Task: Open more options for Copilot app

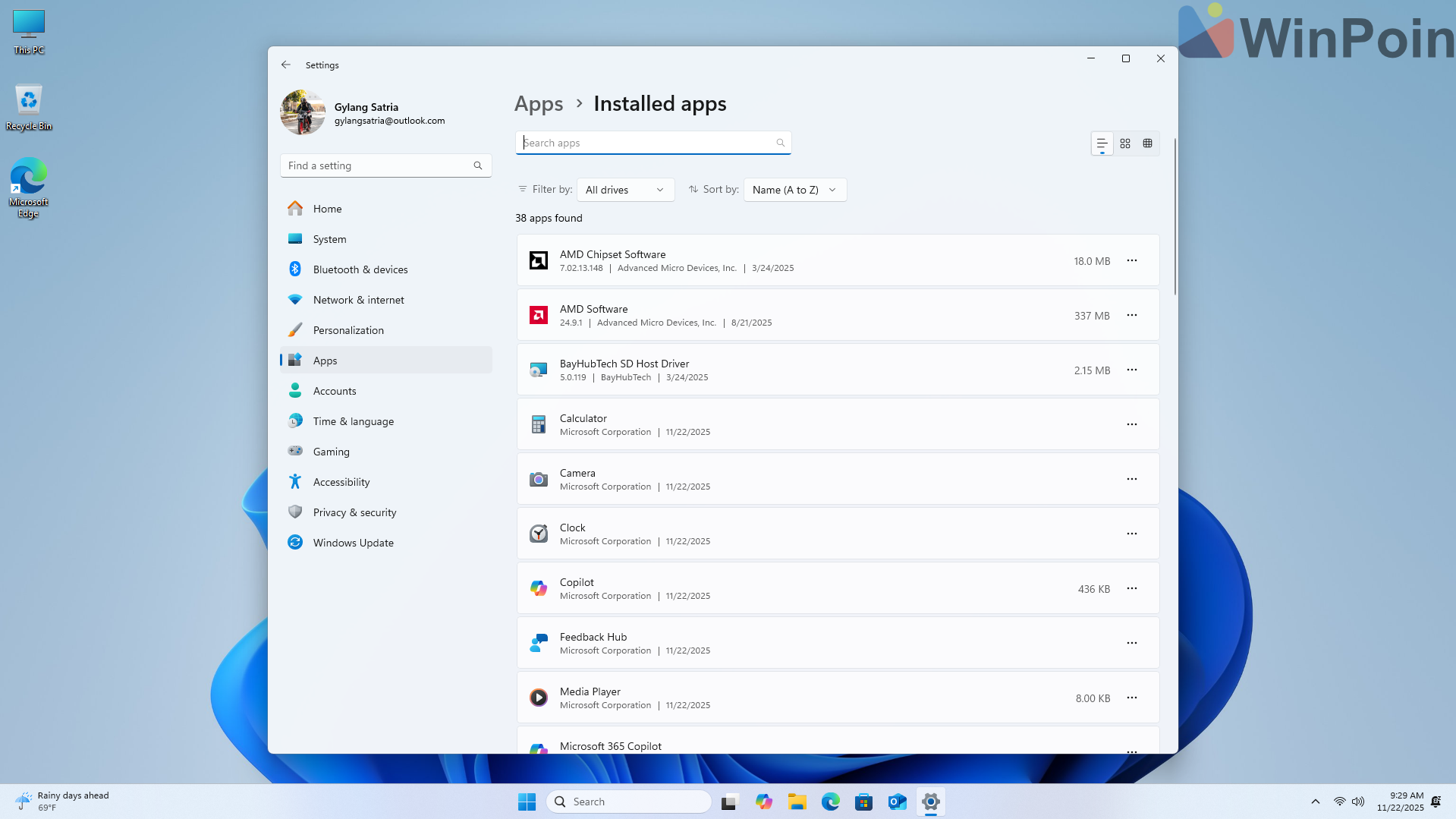Action: click(x=1131, y=588)
